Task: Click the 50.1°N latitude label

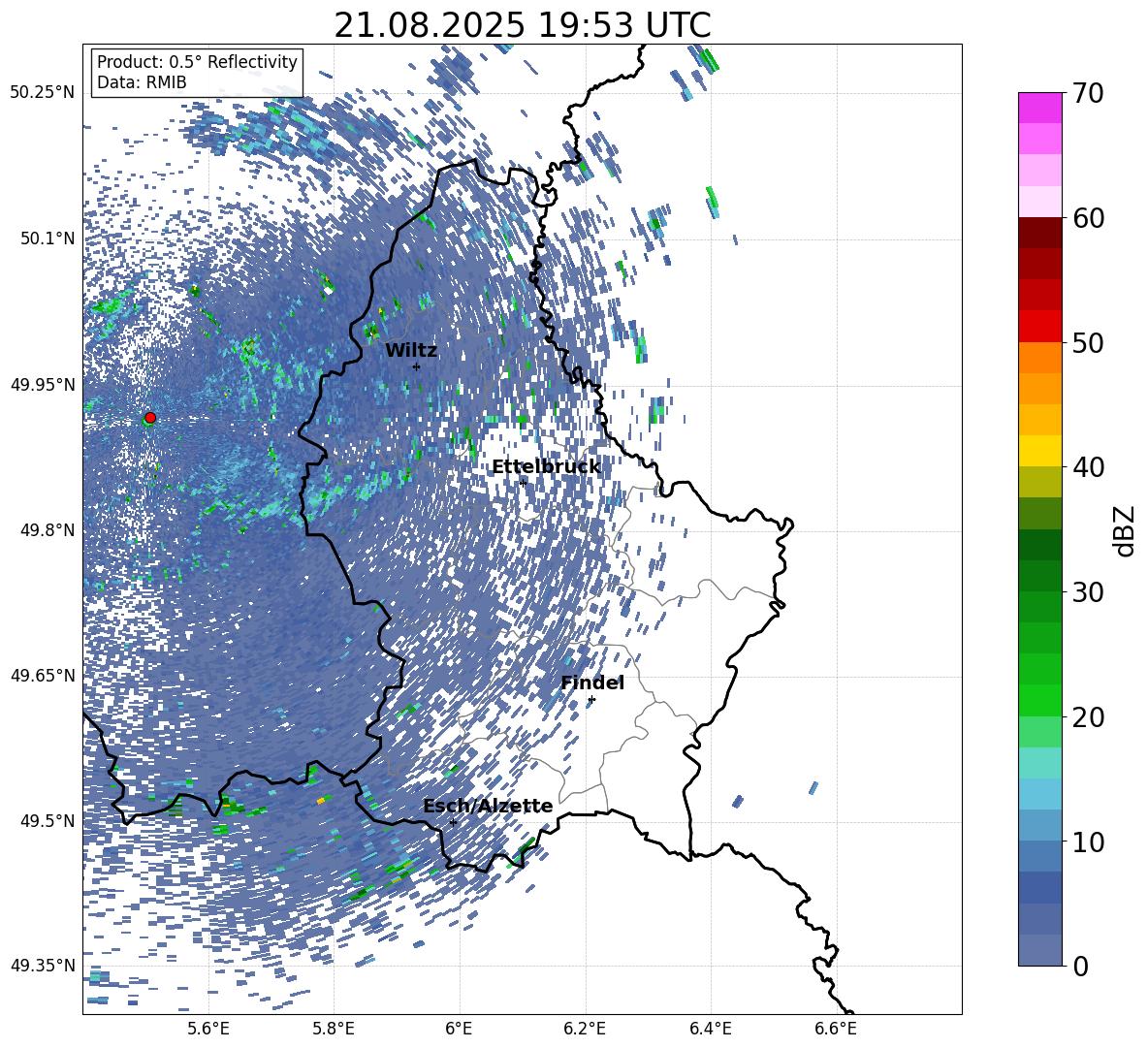Action: 47,238
